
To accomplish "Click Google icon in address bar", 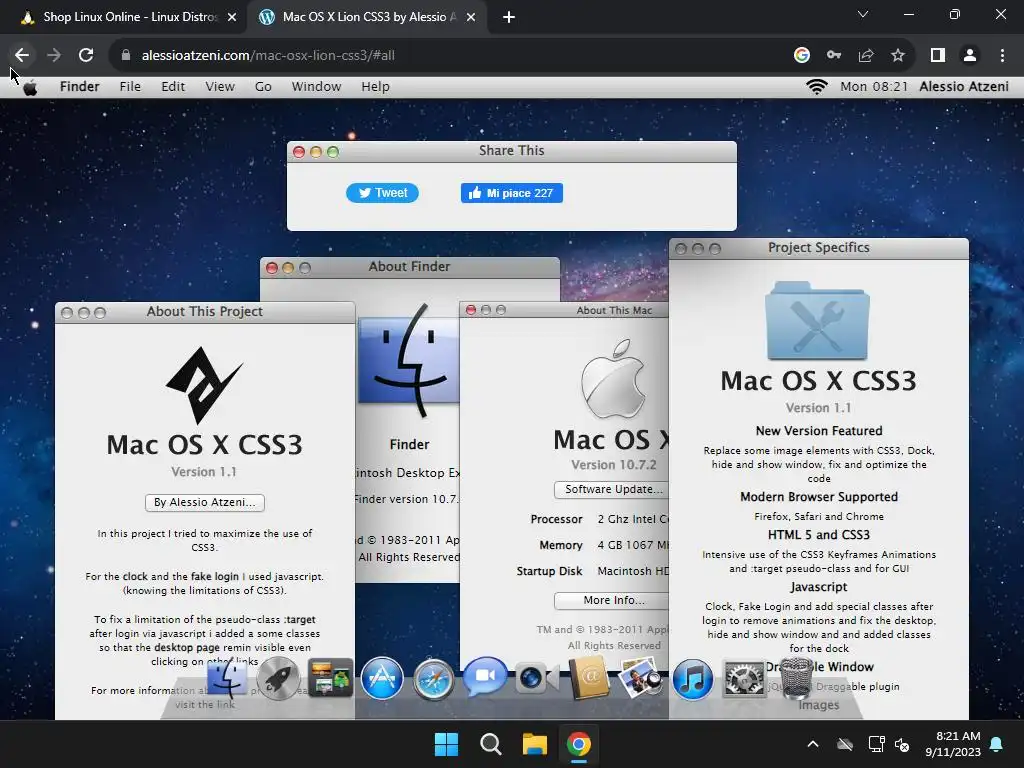I will [802, 56].
